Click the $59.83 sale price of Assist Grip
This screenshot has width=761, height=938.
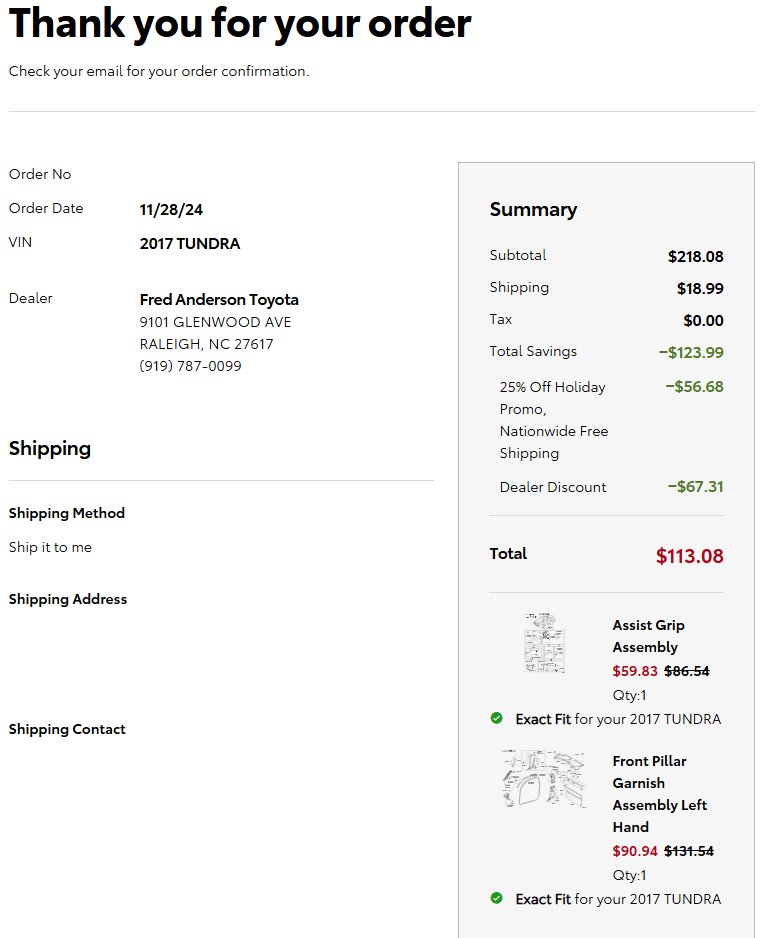point(635,671)
